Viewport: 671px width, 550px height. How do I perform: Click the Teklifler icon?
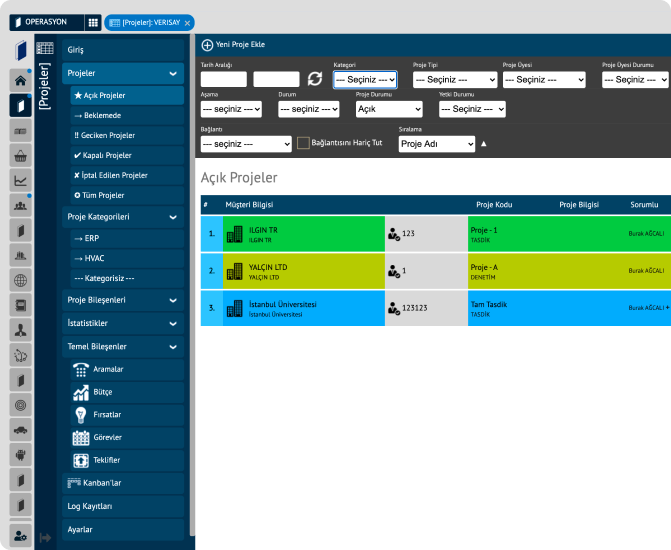pos(81,461)
